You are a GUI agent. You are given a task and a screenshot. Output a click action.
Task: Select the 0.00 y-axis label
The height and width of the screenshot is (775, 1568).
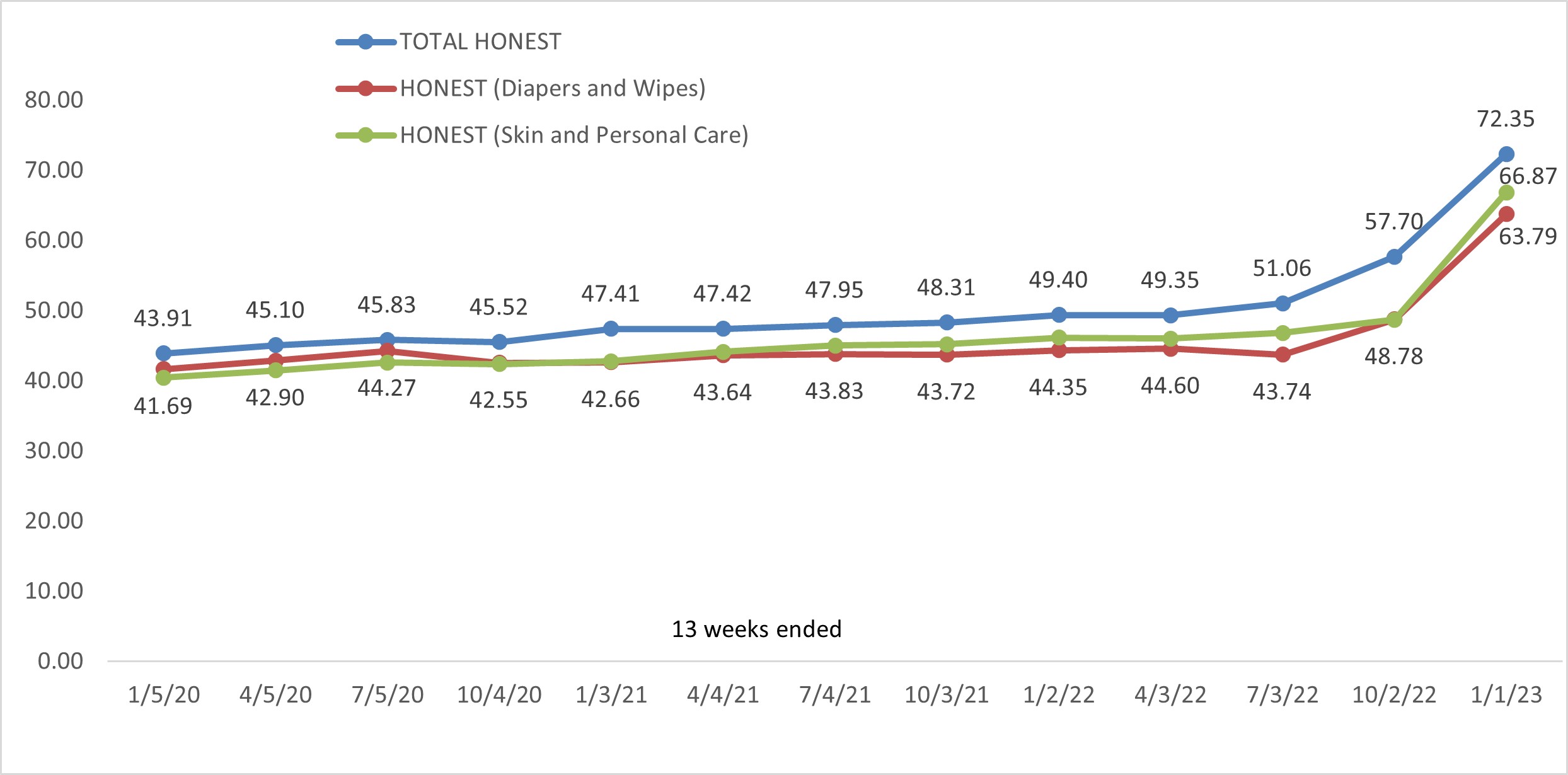(x=60, y=661)
